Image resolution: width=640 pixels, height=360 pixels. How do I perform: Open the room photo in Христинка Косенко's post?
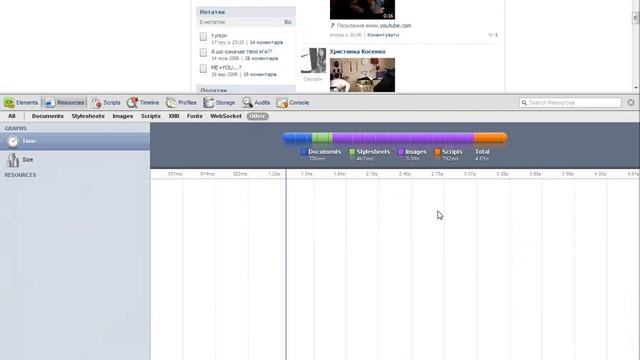(362, 75)
